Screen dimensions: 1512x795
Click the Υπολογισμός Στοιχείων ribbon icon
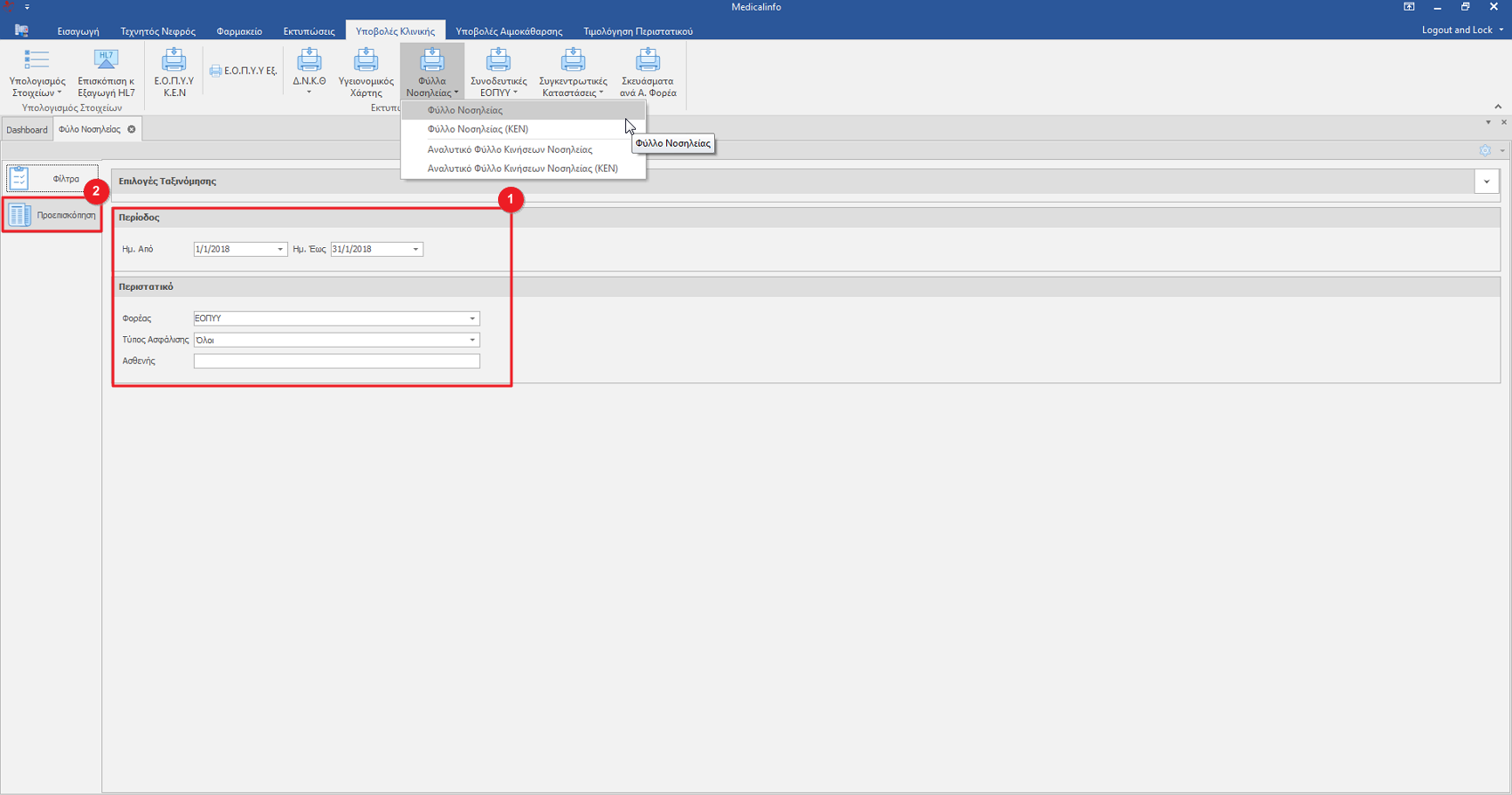[x=36, y=60]
